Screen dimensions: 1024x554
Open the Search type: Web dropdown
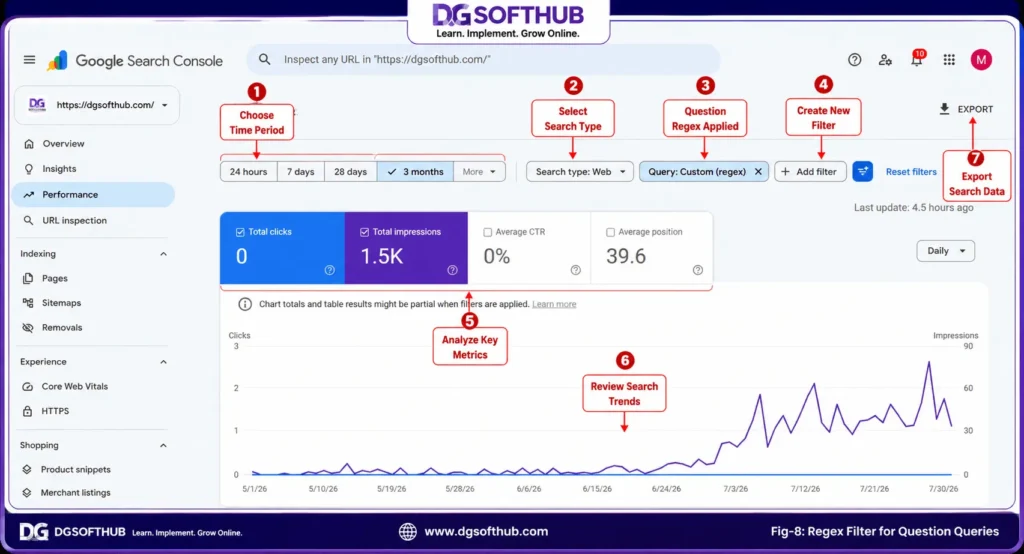[x=580, y=172]
